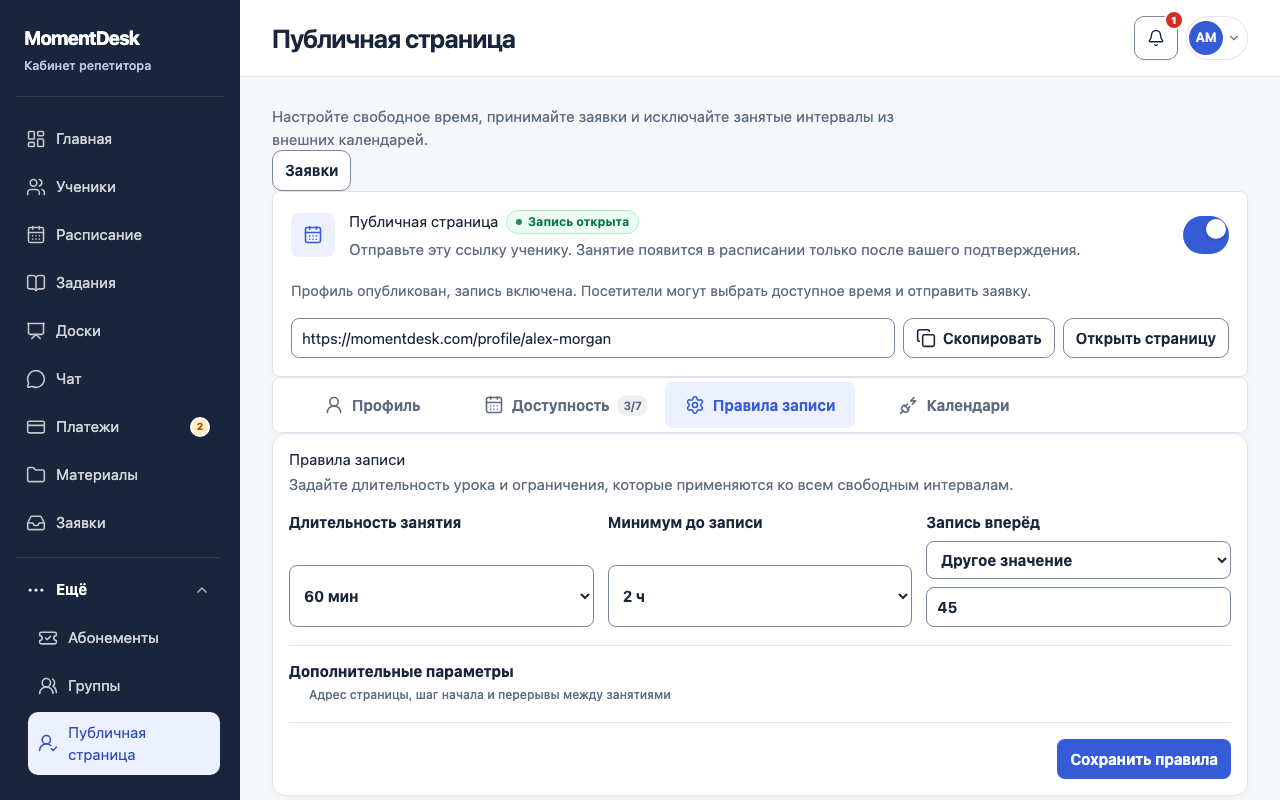Click the Ученики people icon

click(36, 187)
